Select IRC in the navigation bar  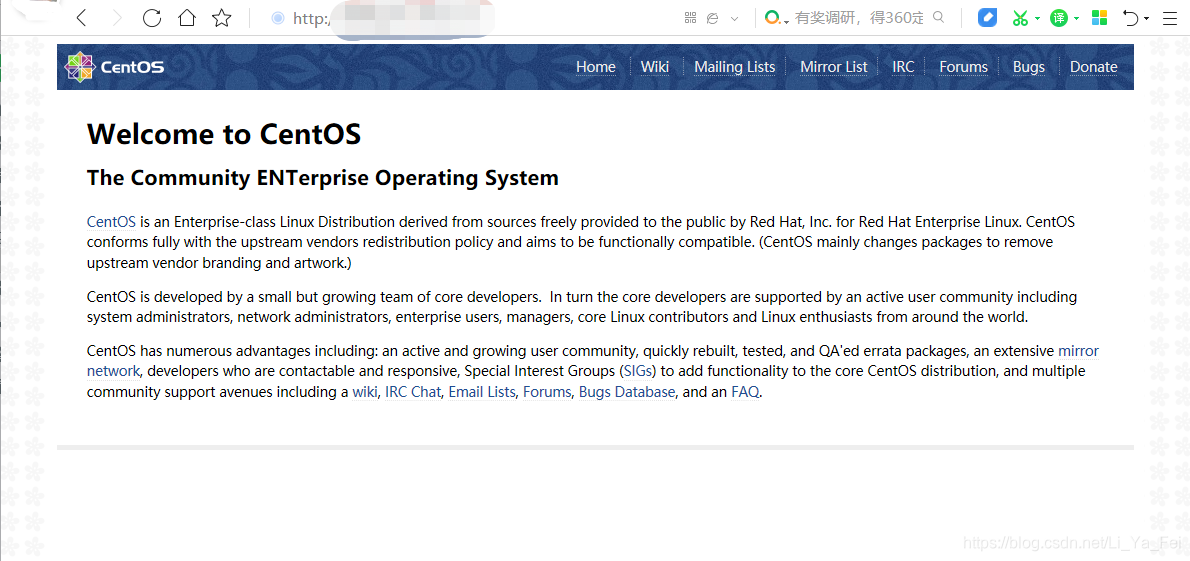coord(903,67)
